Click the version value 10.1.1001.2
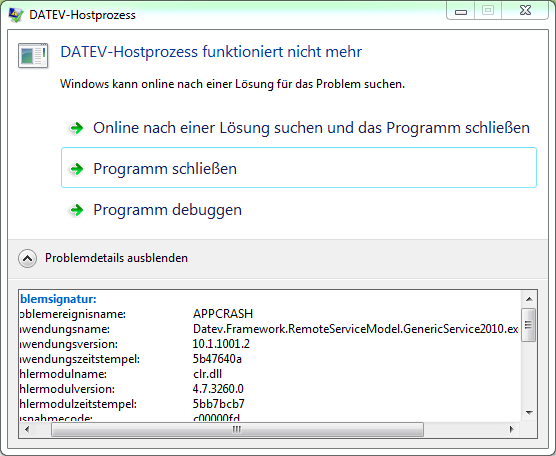 [x=221, y=344]
